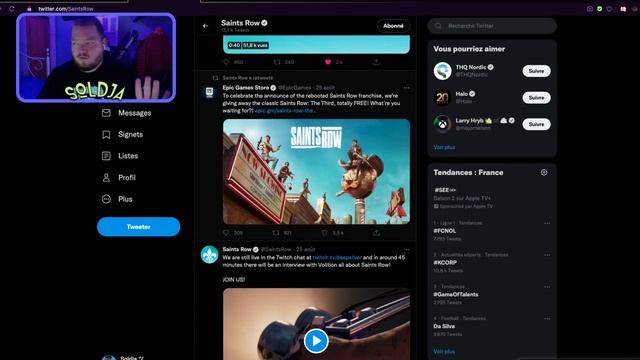
Task: Open Halo profile avatar
Action: 442,98
